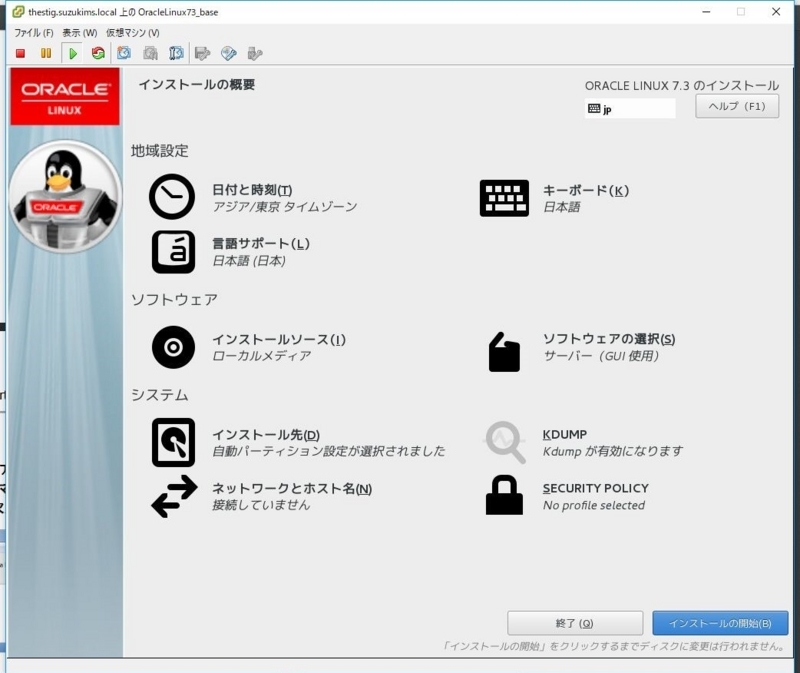Open the 仮想マシン (V) menu
Screen dimensions: 800x673
[x=133, y=33]
